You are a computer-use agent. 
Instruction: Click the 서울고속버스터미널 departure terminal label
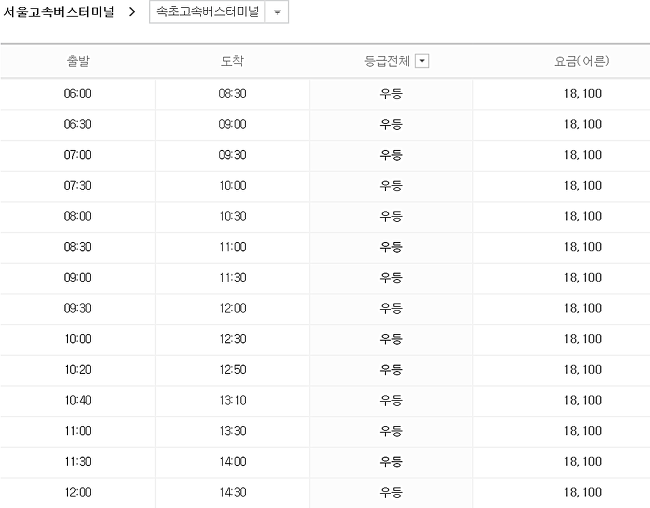pyautogui.click(x=58, y=12)
